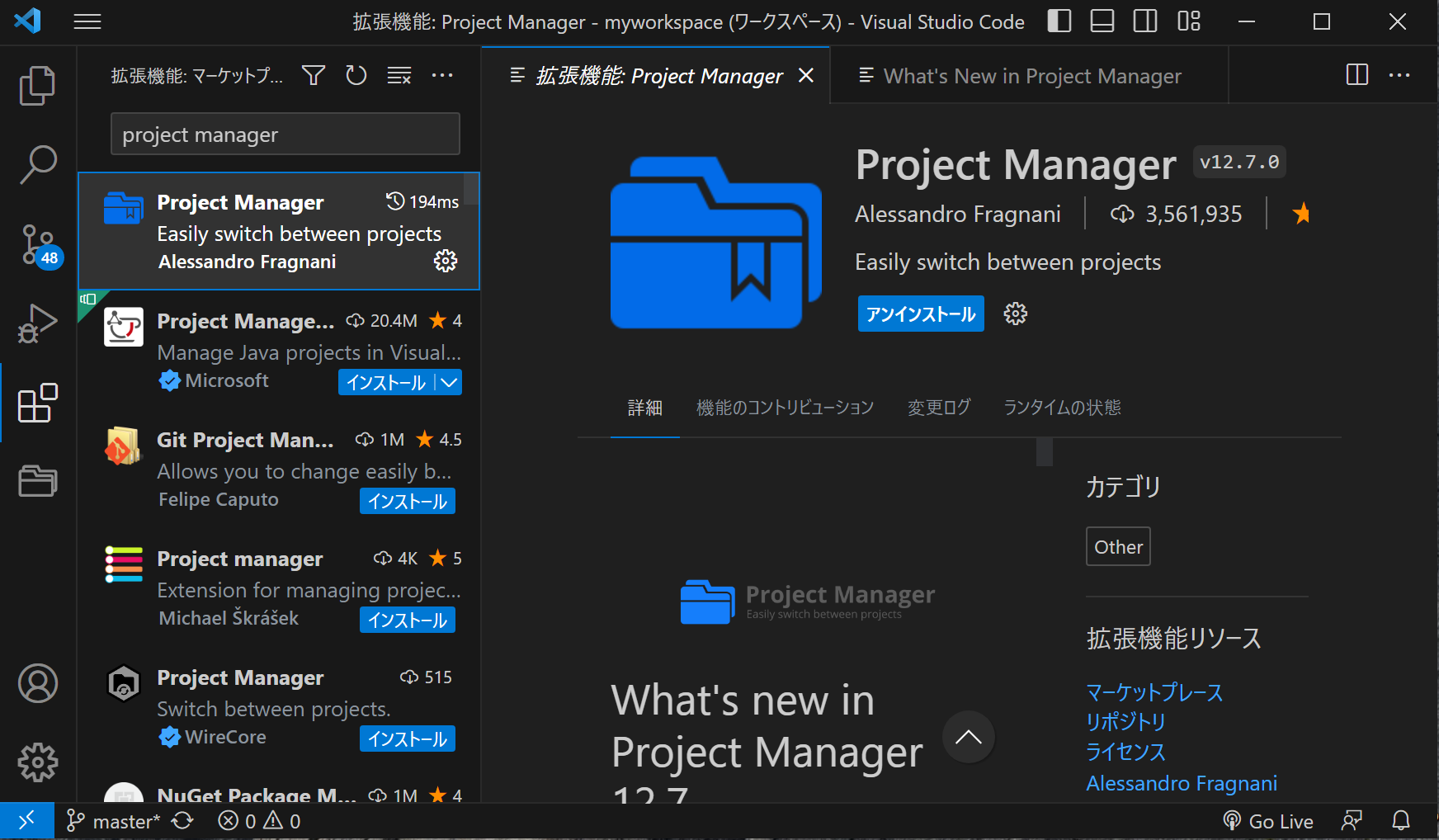The image size is (1439, 840).
Task: Expand the Install dropdown arrow for Microsoft extension
Action: pos(449,382)
